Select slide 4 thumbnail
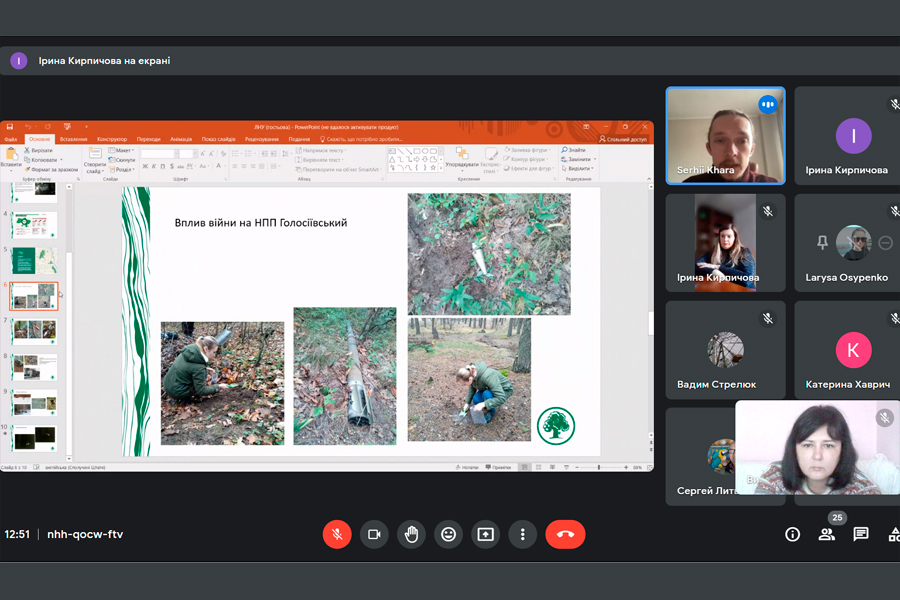 34,224
